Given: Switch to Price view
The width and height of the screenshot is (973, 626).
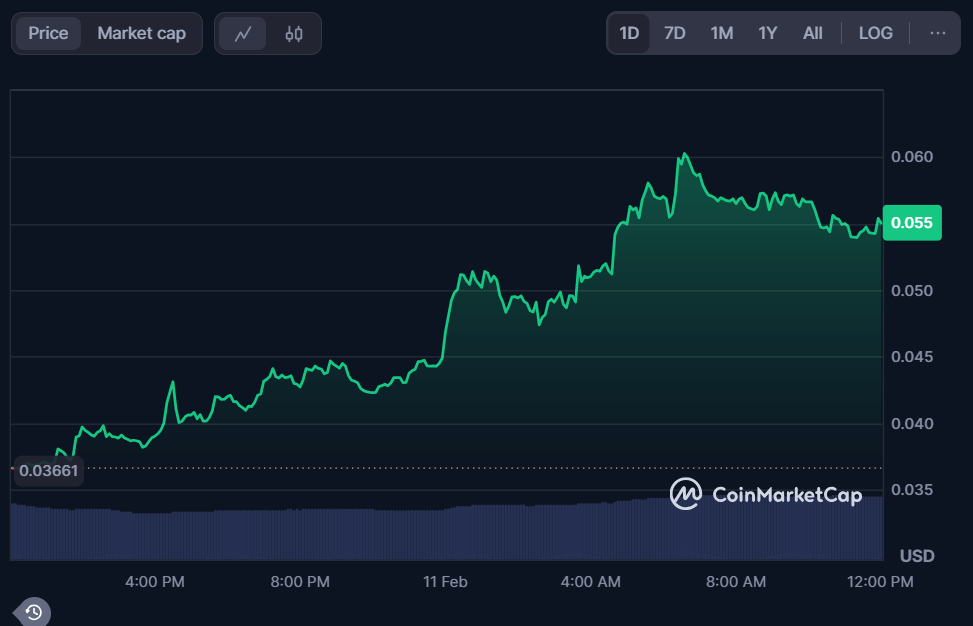Looking at the screenshot, I should click(49, 33).
